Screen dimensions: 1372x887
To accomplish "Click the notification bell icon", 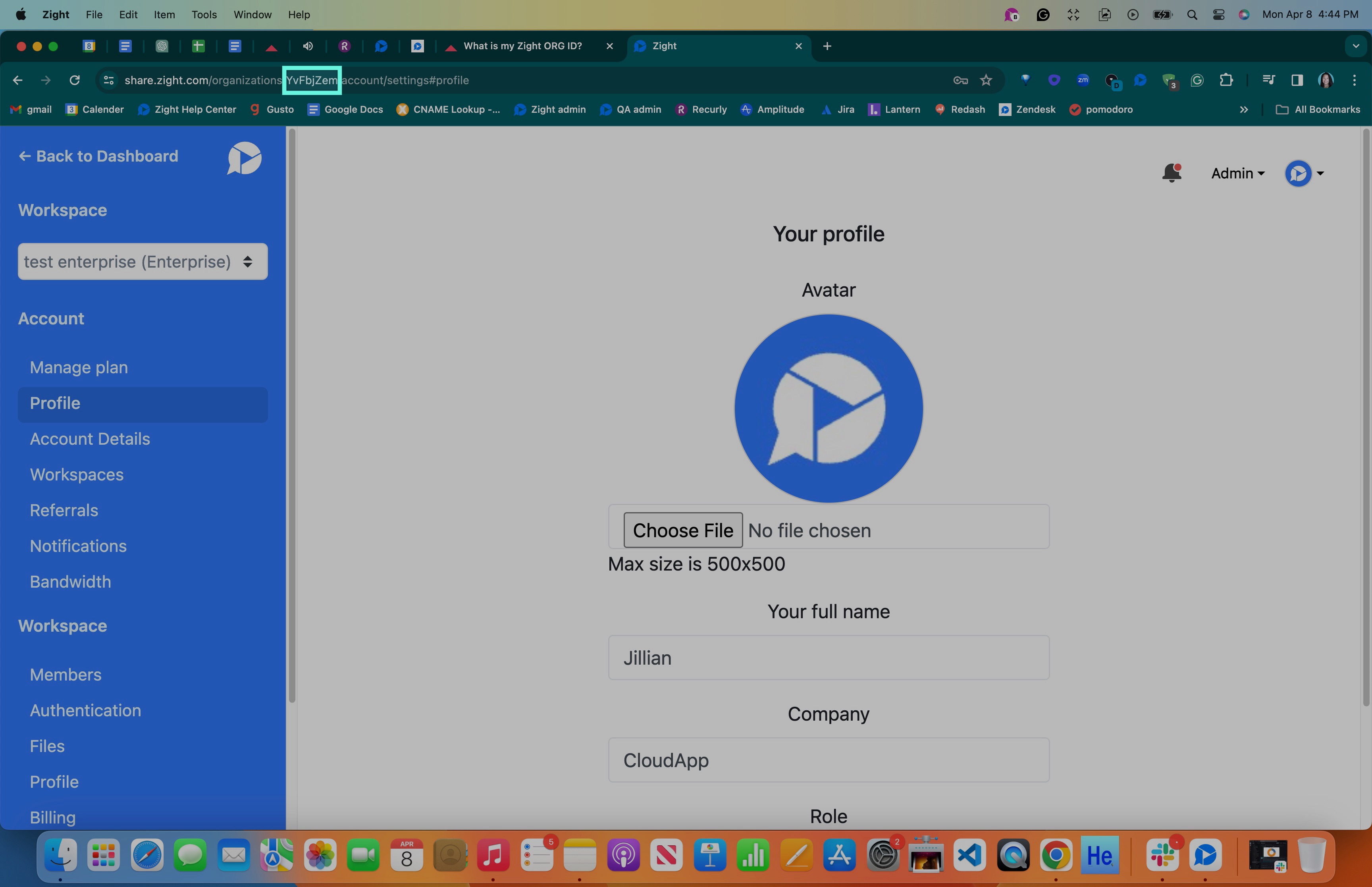I will pyautogui.click(x=1171, y=173).
